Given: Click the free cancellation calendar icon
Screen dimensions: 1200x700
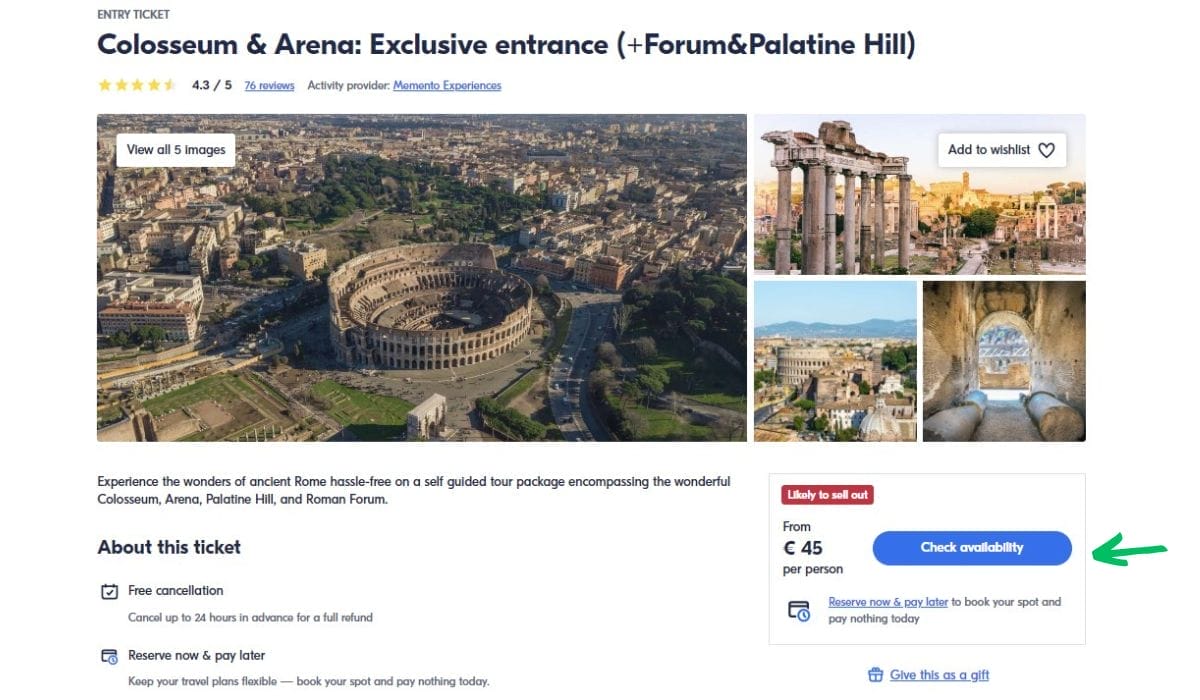Looking at the screenshot, I should point(110,591).
